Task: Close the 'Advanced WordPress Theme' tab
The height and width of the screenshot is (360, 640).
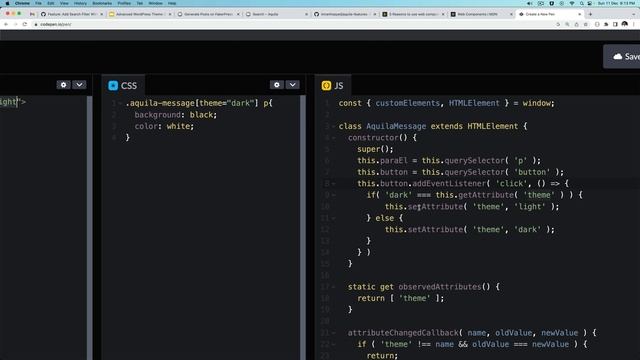Action: click(170, 14)
